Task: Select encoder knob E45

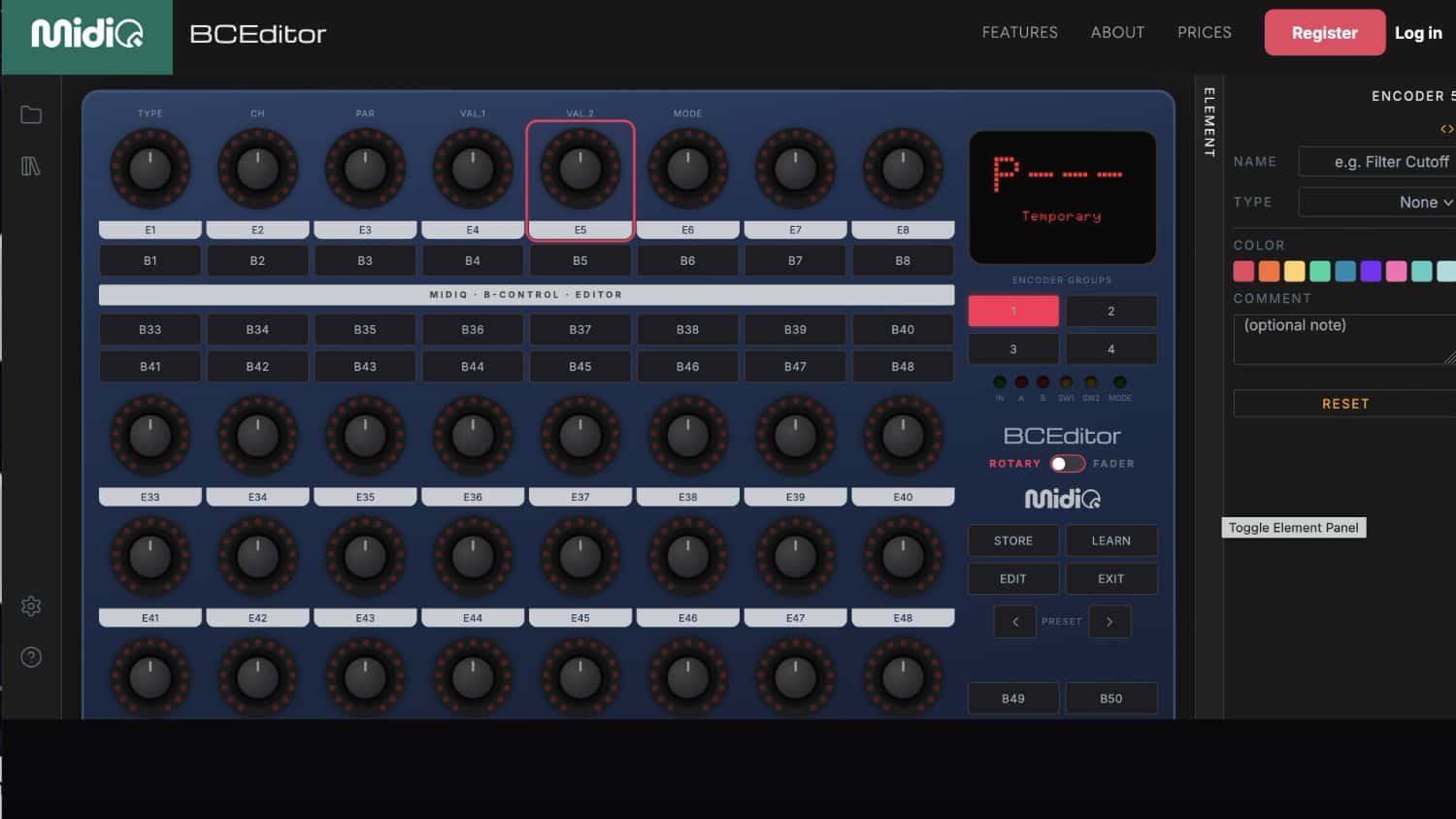Action: 580,557
